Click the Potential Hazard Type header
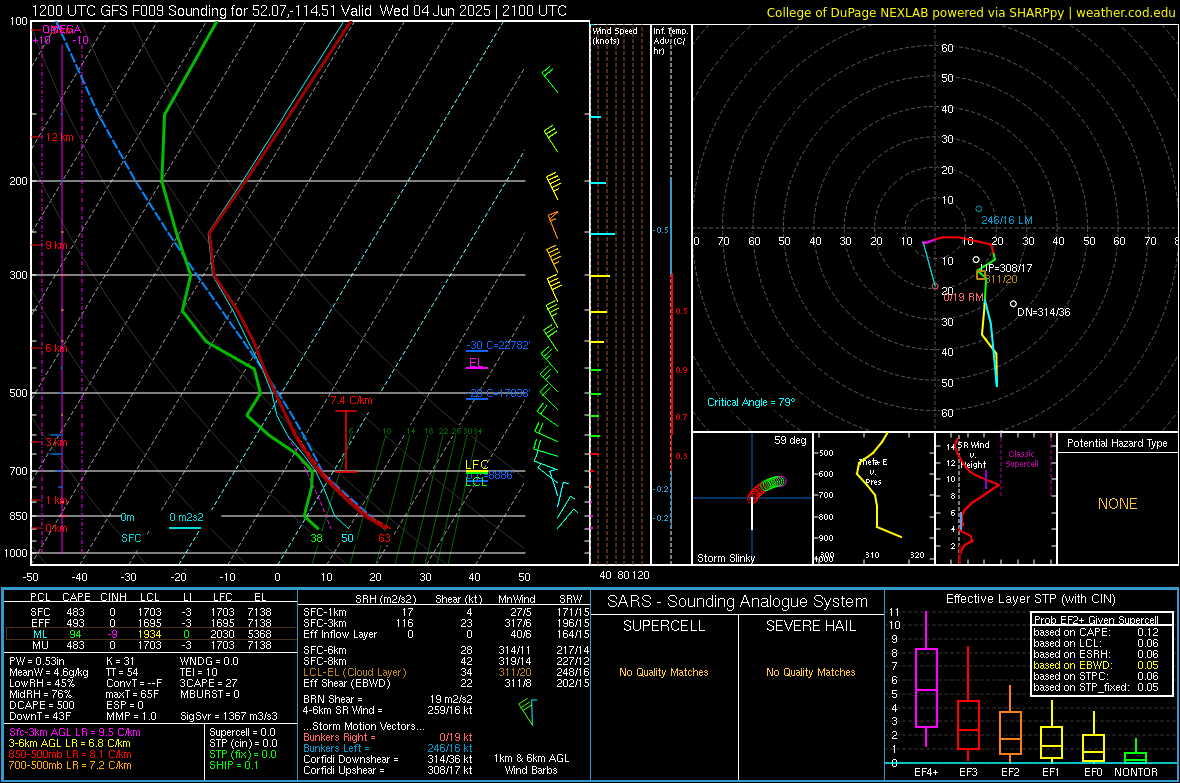This screenshot has height=783, width=1180. pyautogui.click(x=1117, y=443)
